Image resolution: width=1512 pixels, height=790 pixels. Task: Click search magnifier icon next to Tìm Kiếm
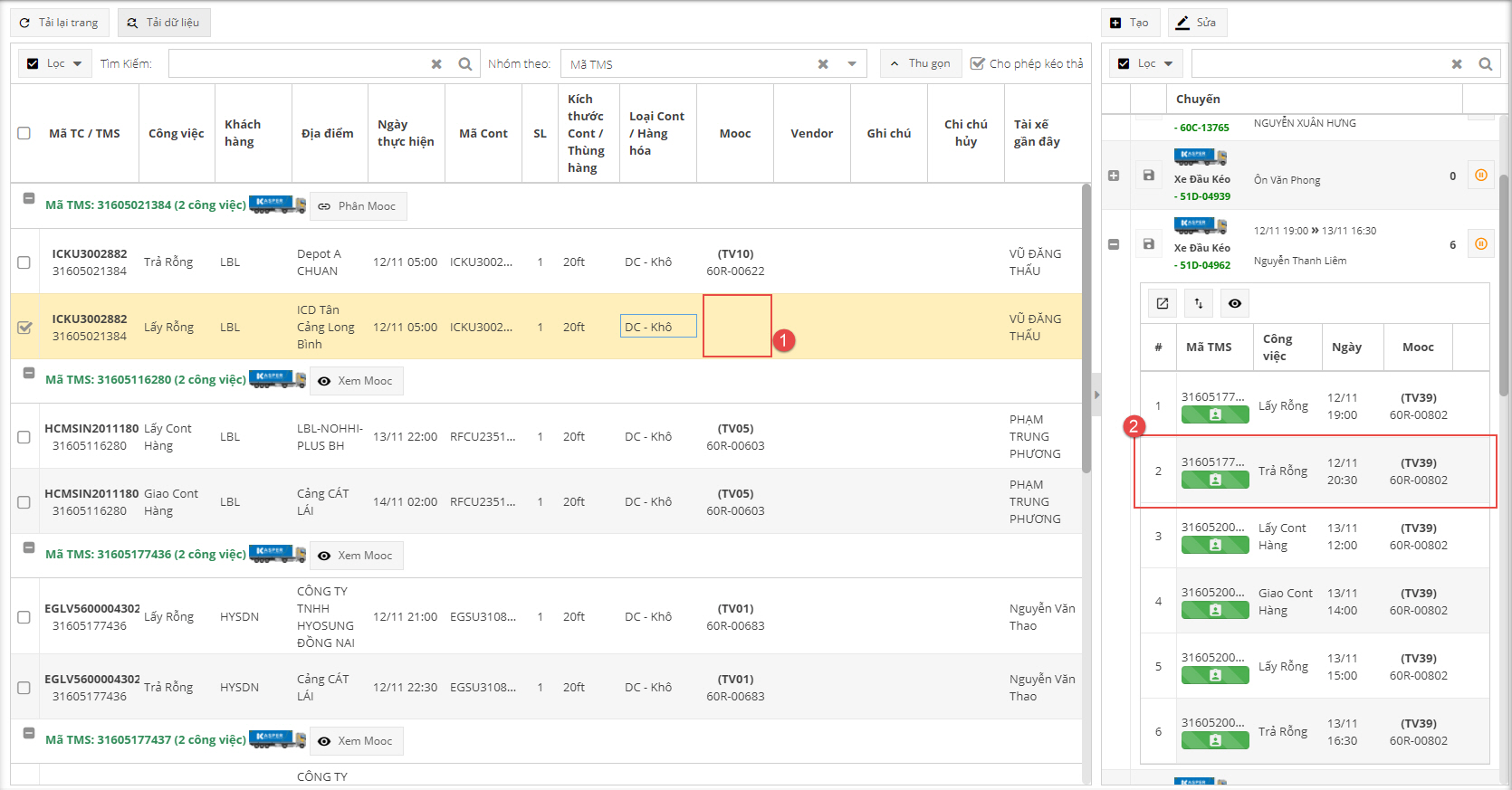point(464,64)
